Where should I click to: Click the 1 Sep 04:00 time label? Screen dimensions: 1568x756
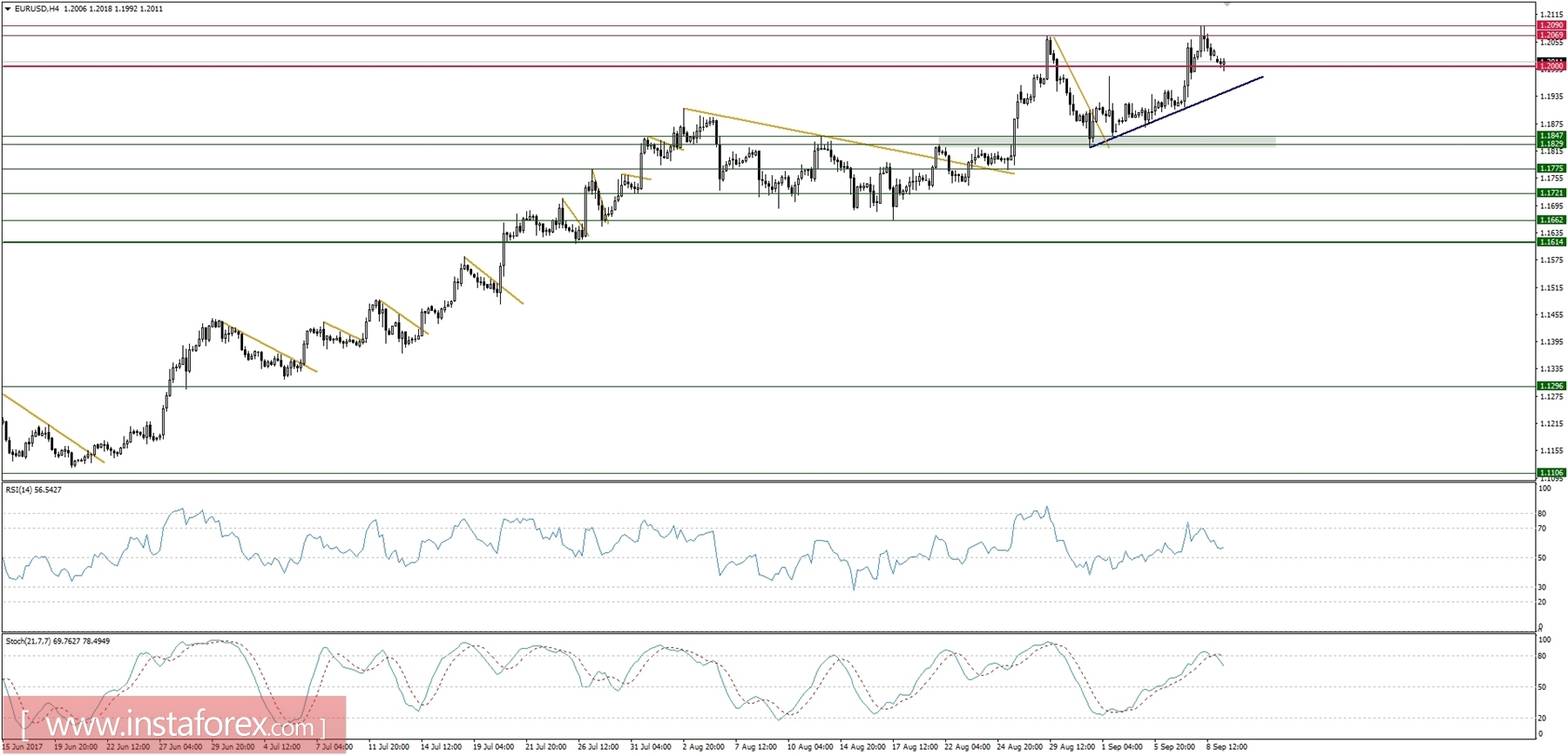[1122, 746]
